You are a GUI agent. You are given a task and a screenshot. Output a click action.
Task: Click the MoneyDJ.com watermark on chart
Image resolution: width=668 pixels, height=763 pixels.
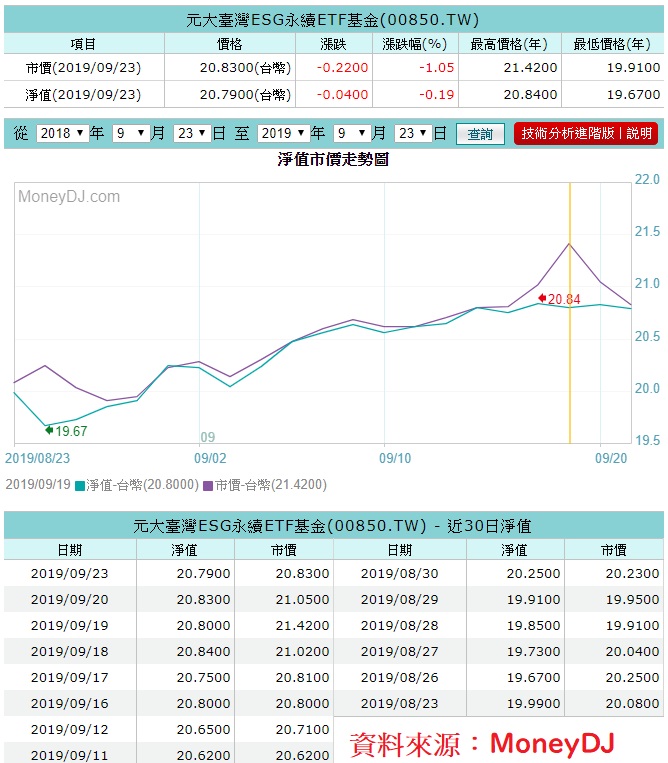pyautogui.click(x=69, y=197)
